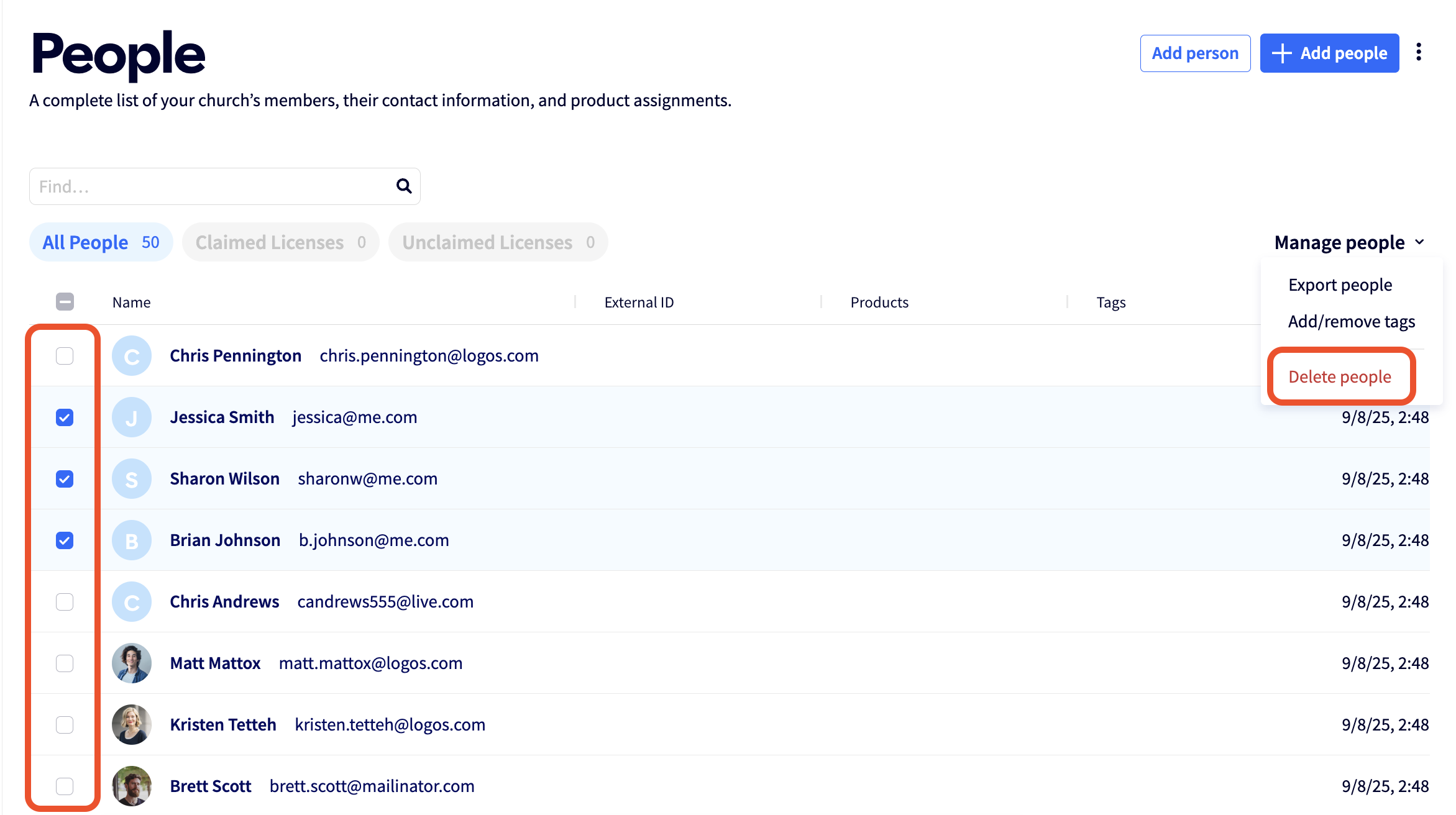Open Sharon Wilson's name link
Viewport: 1456px width, 815px height.
point(224,479)
